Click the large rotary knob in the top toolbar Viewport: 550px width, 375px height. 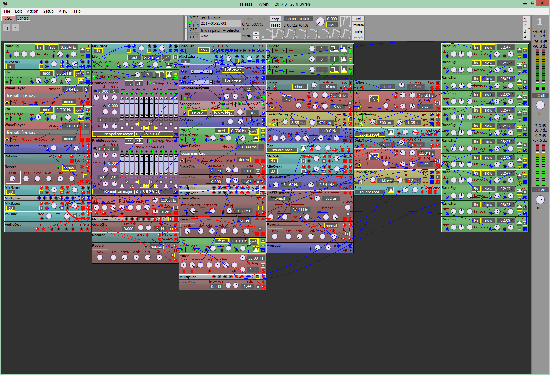tap(320, 22)
